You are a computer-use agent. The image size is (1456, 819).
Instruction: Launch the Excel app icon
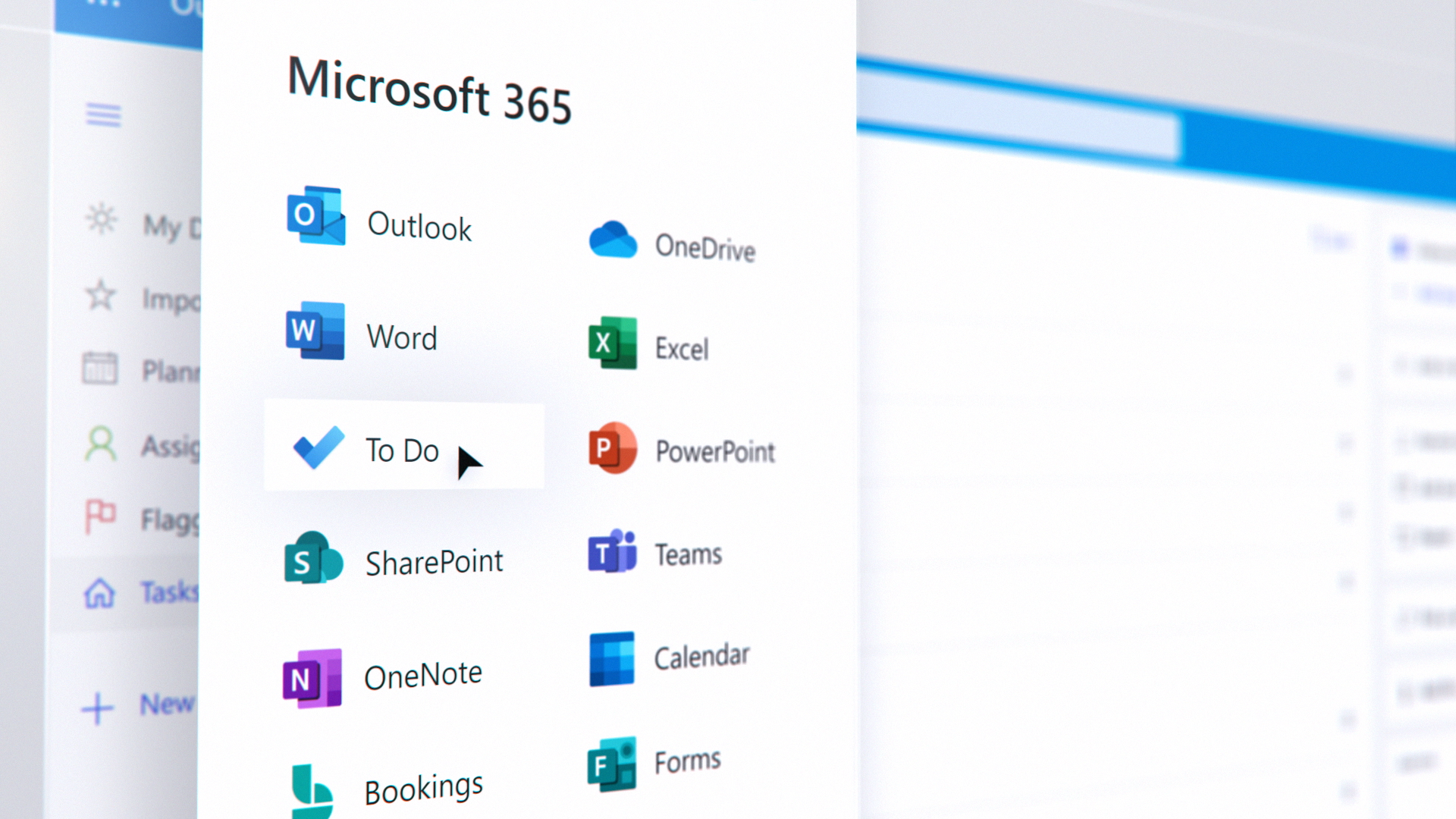(613, 343)
